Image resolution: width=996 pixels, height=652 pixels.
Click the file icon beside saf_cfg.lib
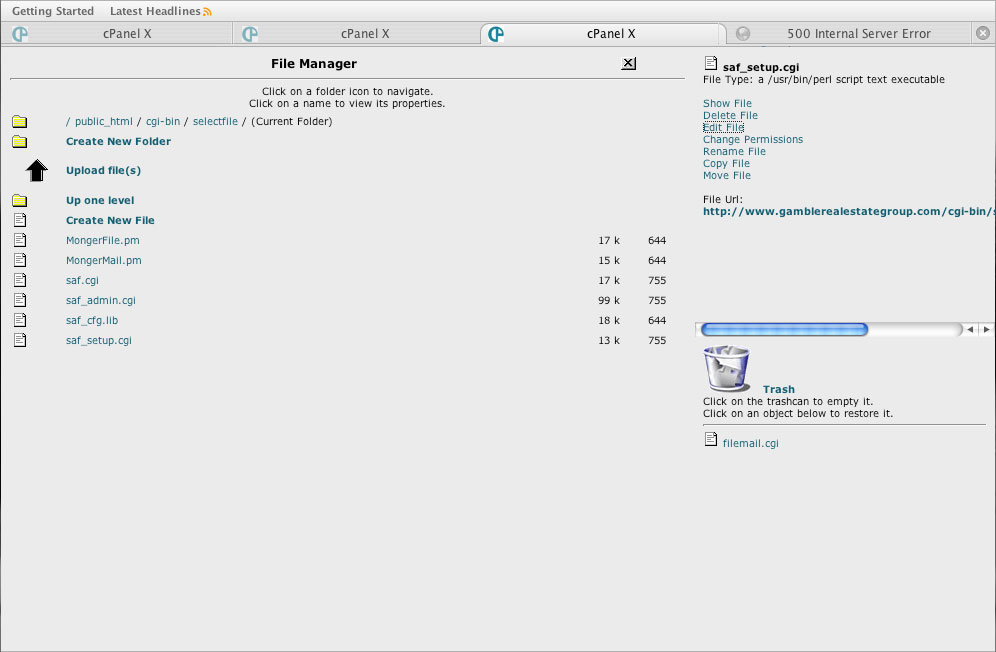point(19,320)
